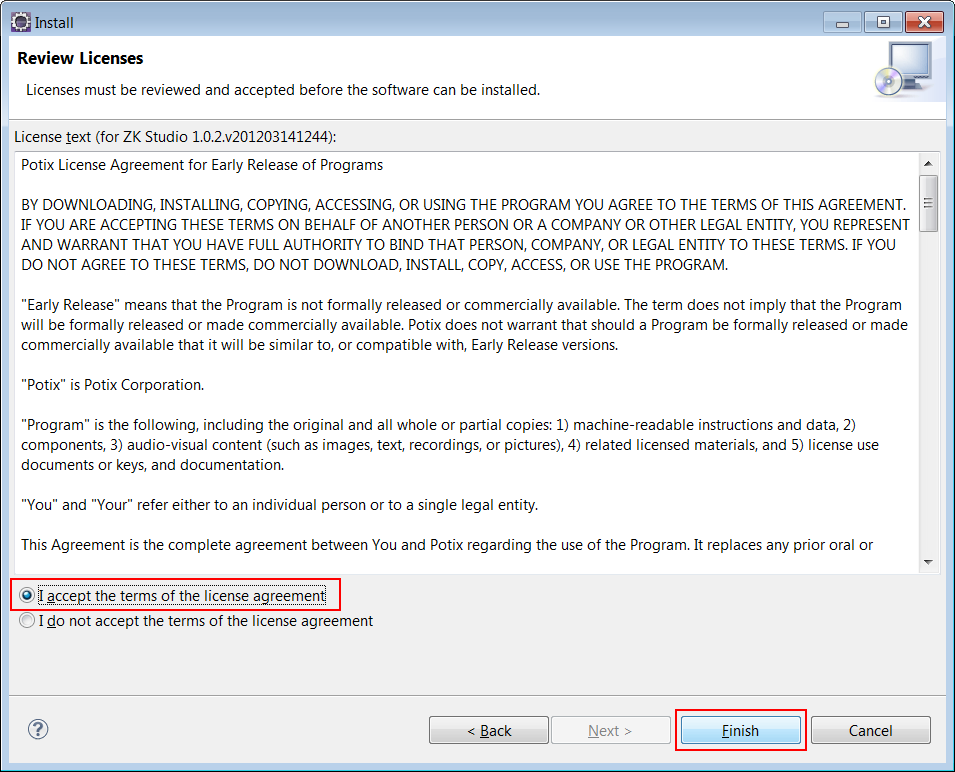
Task: Click the license text scroll up arrow
Action: coord(928,163)
